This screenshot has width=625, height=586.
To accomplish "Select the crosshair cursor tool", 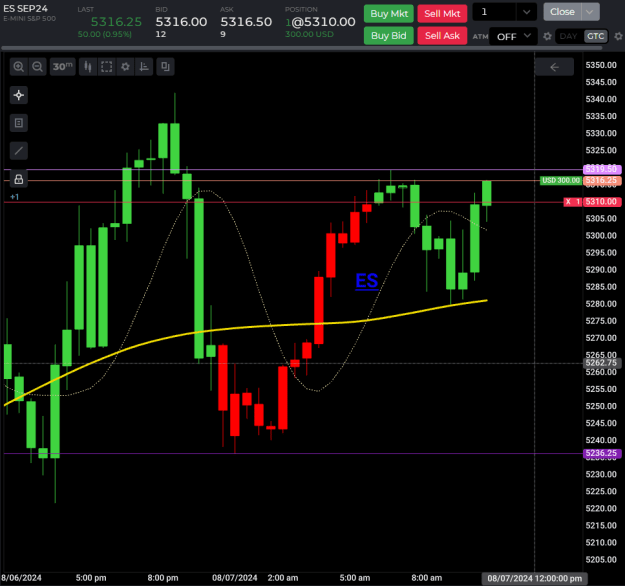I will 19,95.
